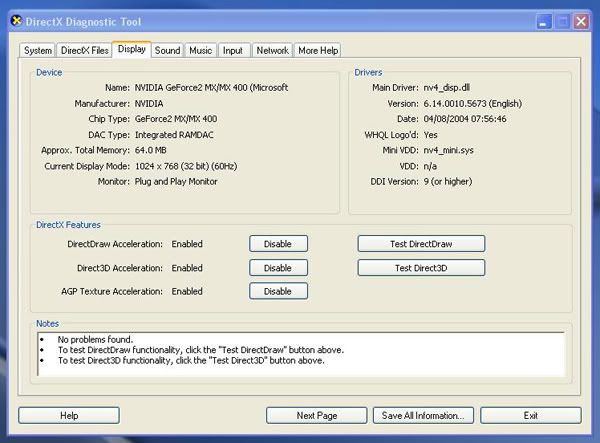Select the Display tab
This screenshot has width=600, height=443.
[x=132, y=49]
